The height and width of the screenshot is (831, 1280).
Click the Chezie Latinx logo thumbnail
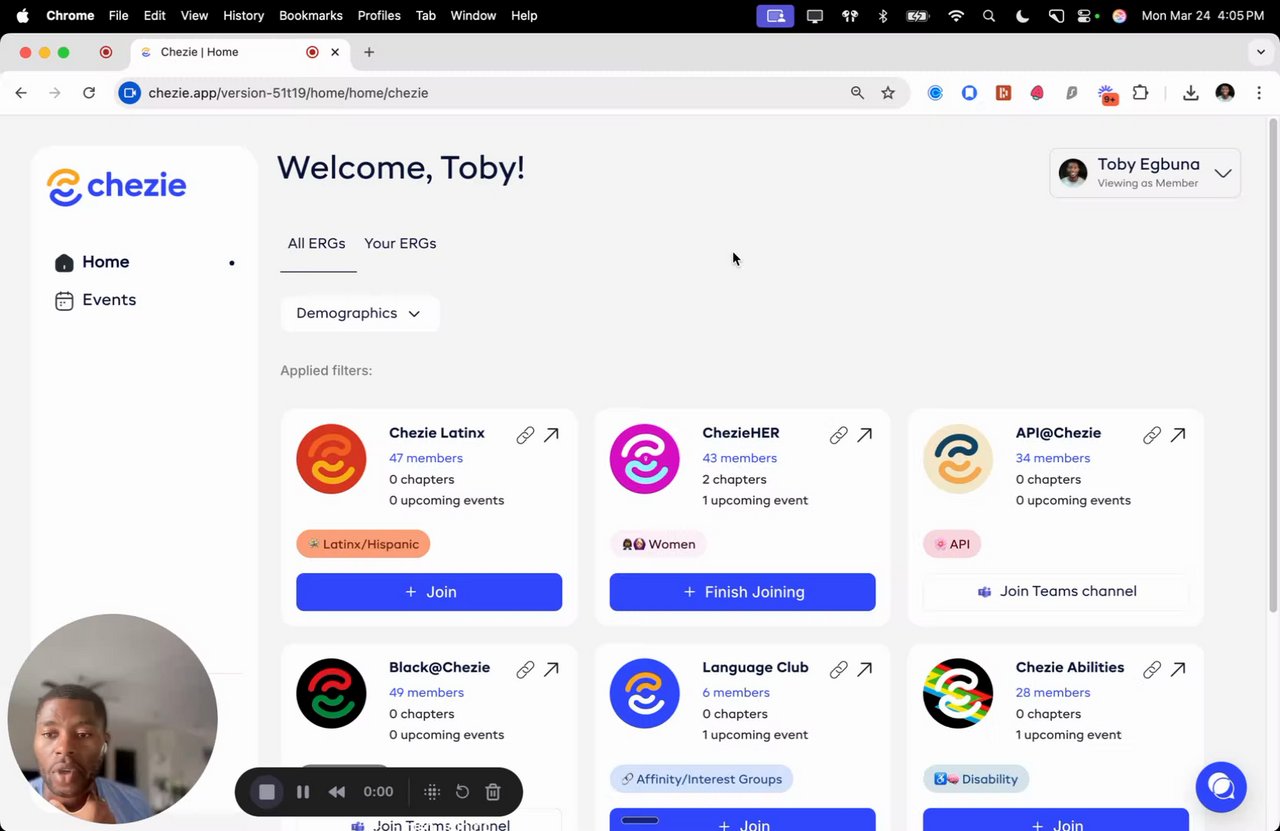point(331,459)
